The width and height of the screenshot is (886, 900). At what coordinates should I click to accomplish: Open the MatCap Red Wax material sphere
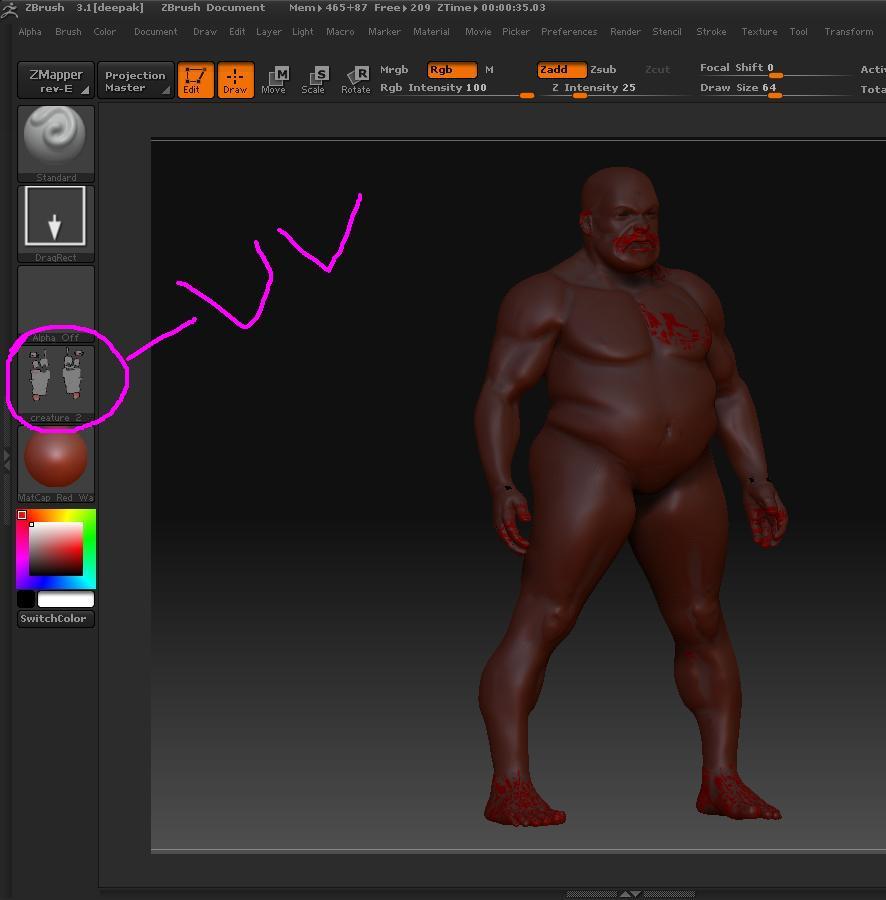coord(56,464)
